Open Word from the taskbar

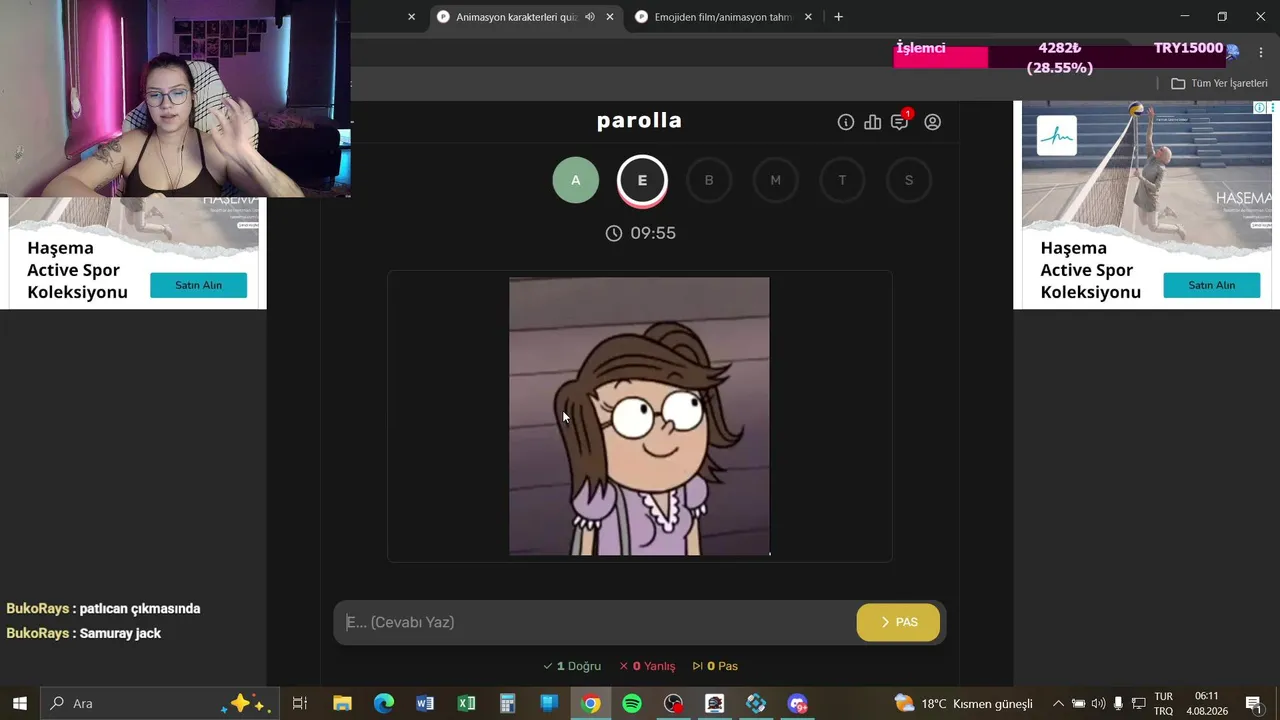425,703
